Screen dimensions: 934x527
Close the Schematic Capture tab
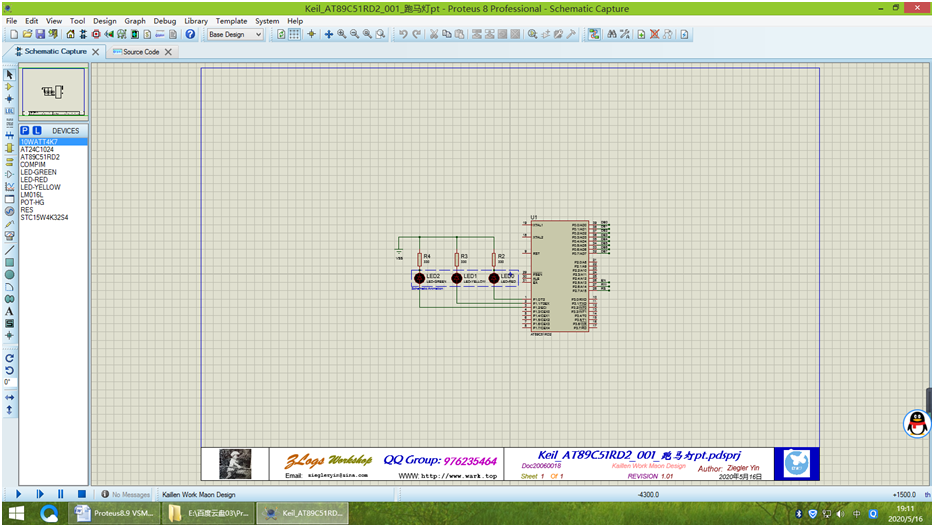95,52
